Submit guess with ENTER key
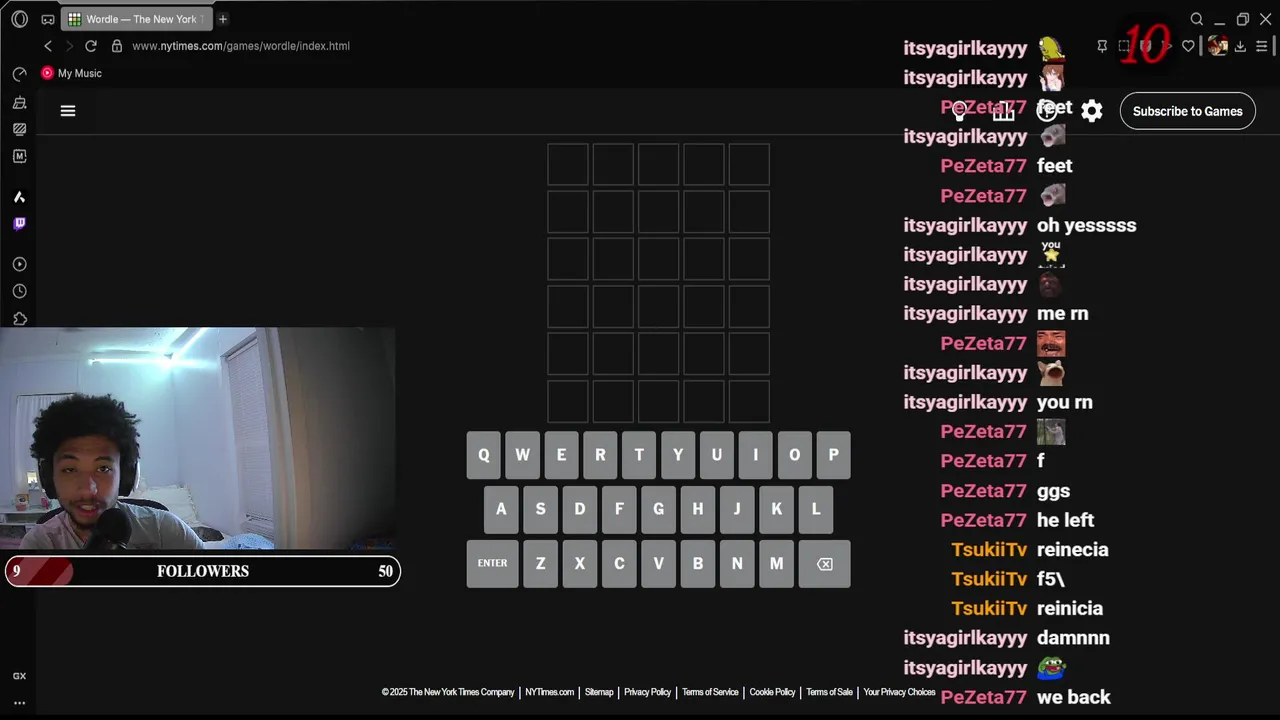This screenshot has height=720, width=1280. point(492,564)
